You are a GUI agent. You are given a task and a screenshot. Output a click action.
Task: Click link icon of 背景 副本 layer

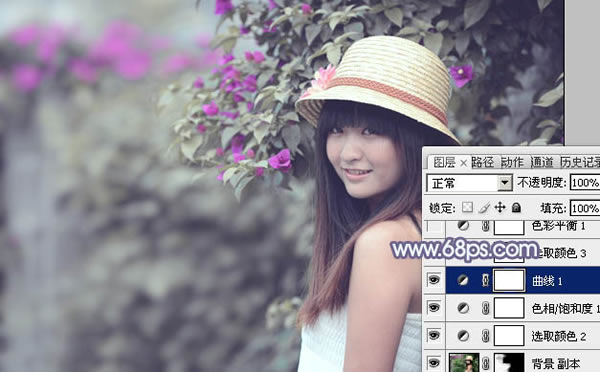pos(485,363)
